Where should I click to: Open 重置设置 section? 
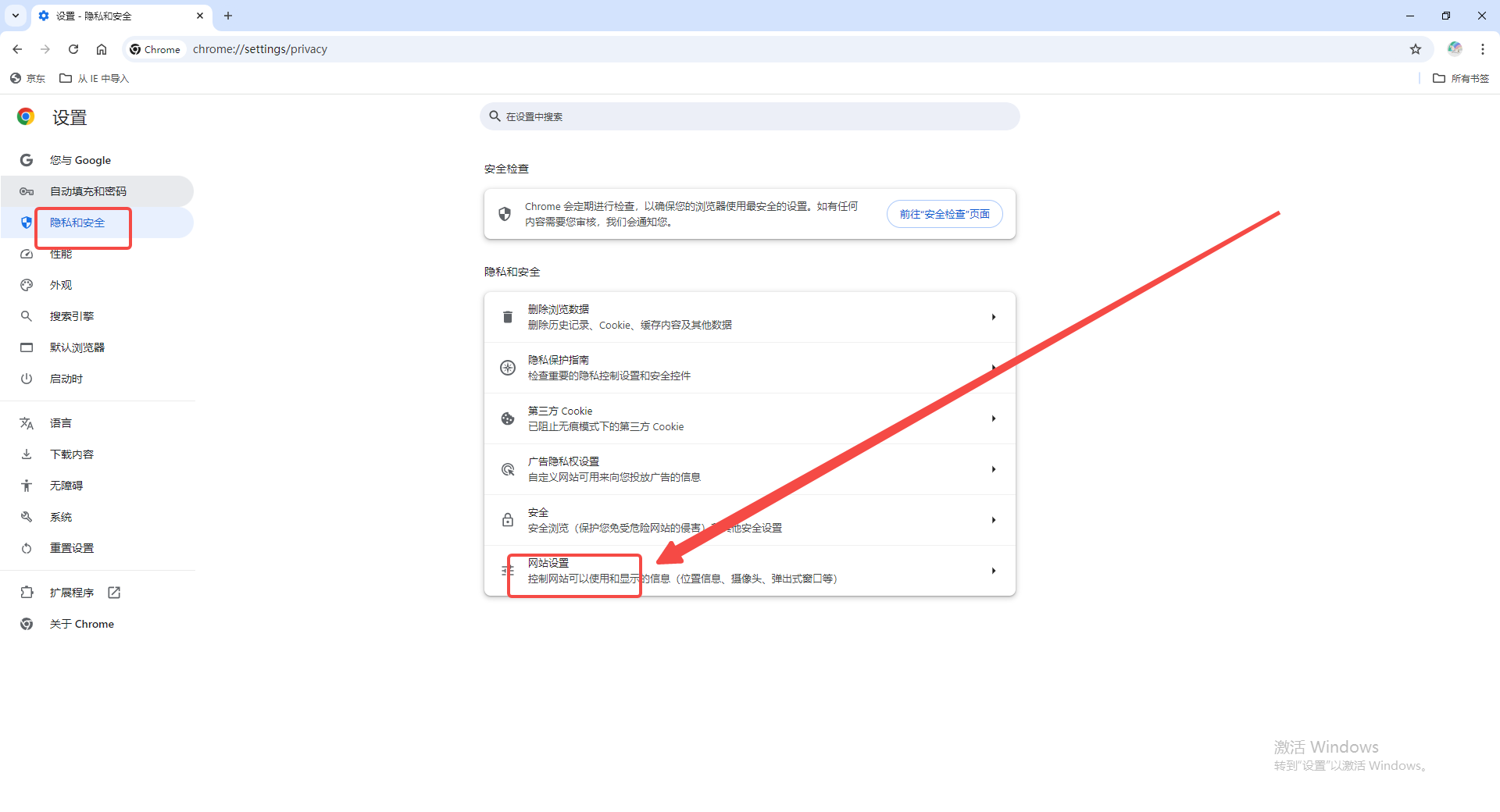[x=97, y=548]
